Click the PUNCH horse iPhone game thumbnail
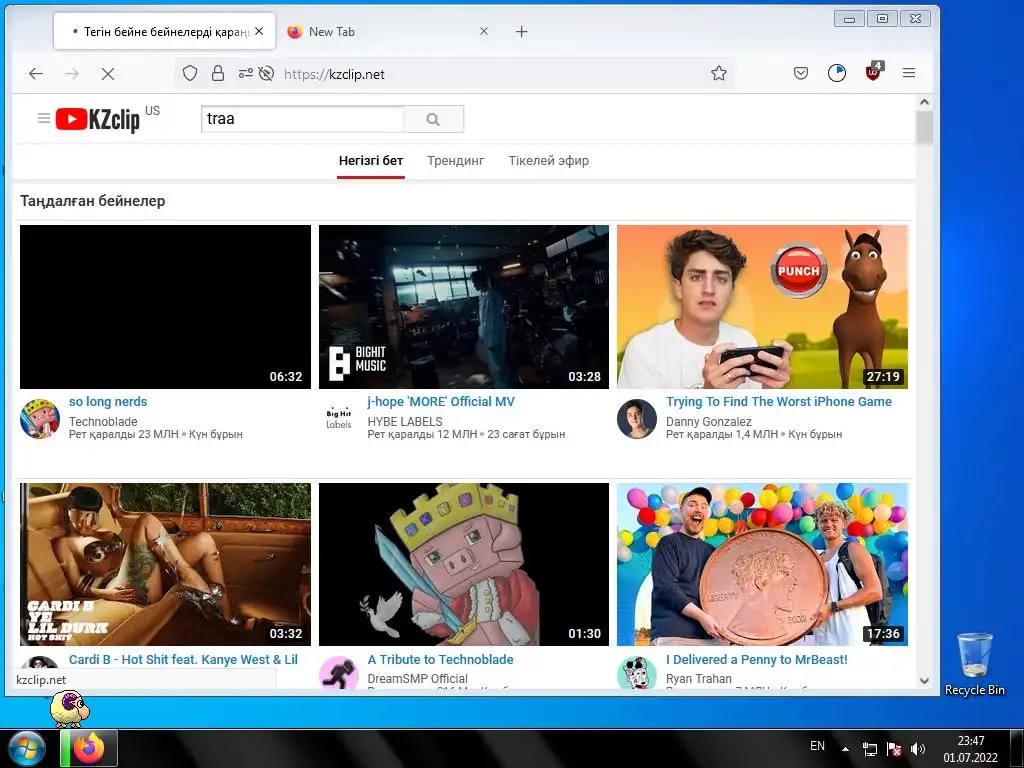 tap(762, 307)
